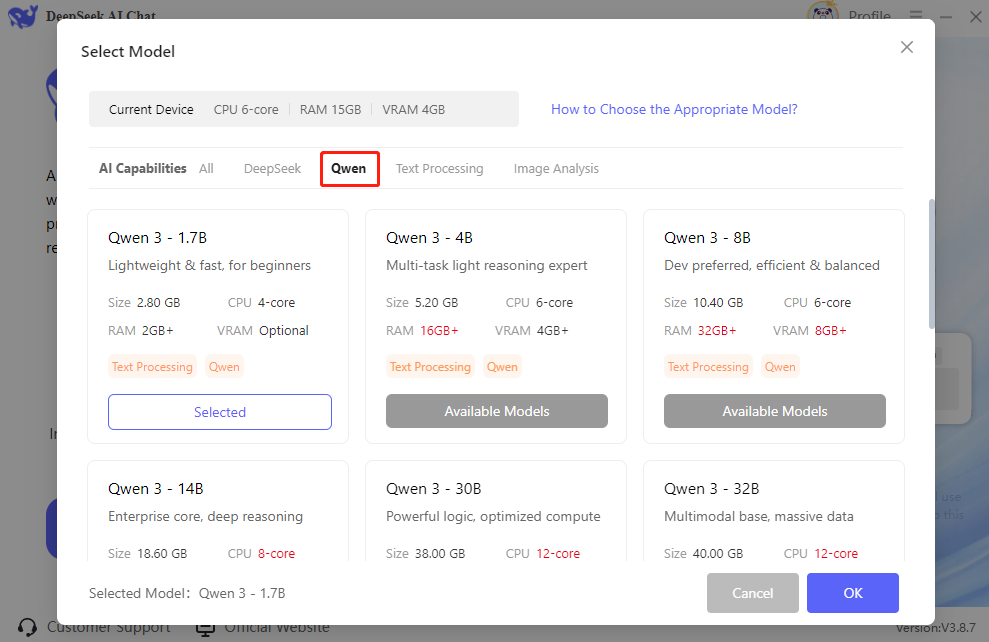Screen dimensions: 989x642
Task: Switch to the DeepSeek tab
Action: (272, 168)
